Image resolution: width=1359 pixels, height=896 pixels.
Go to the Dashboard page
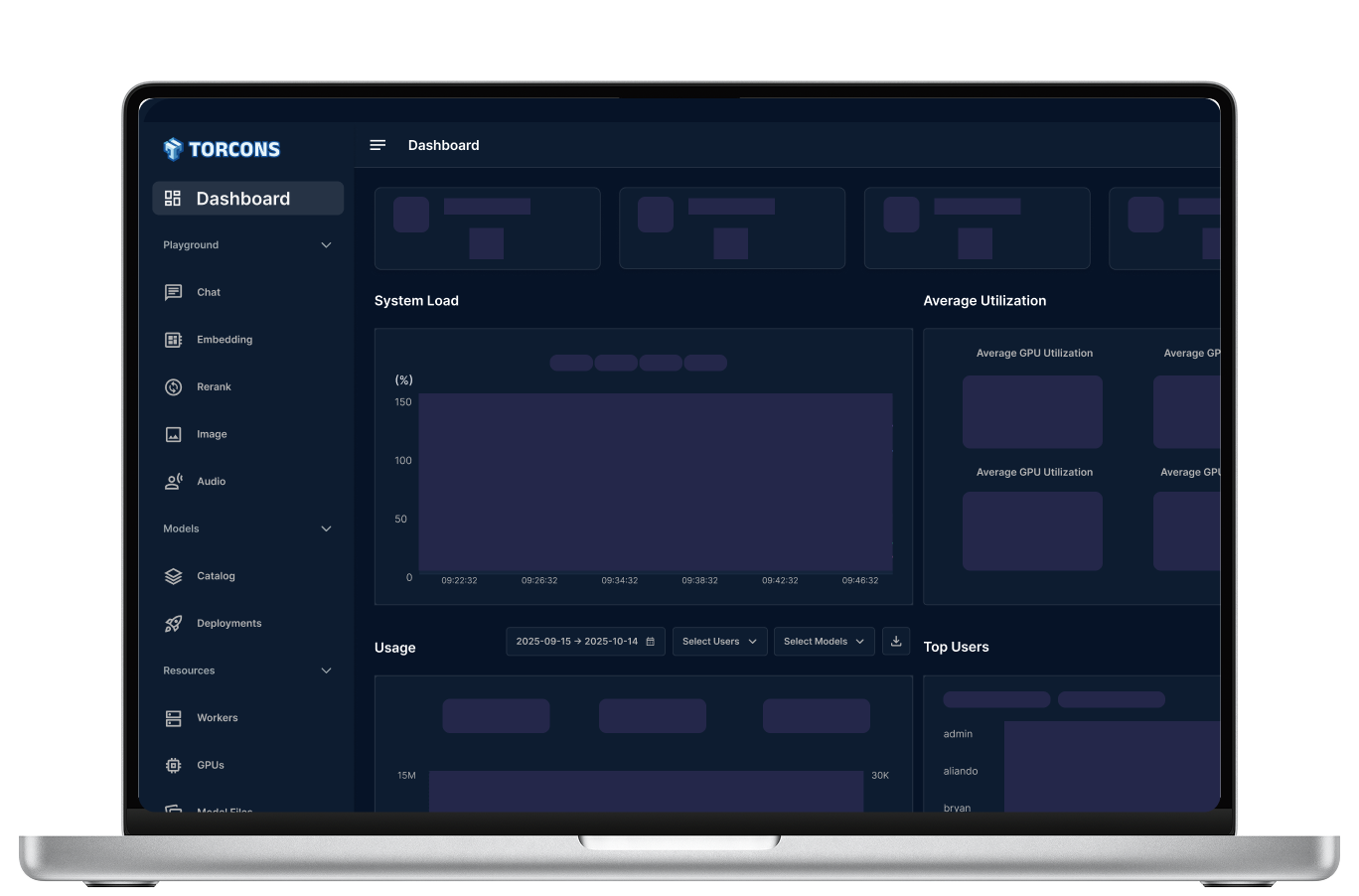pos(243,198)
